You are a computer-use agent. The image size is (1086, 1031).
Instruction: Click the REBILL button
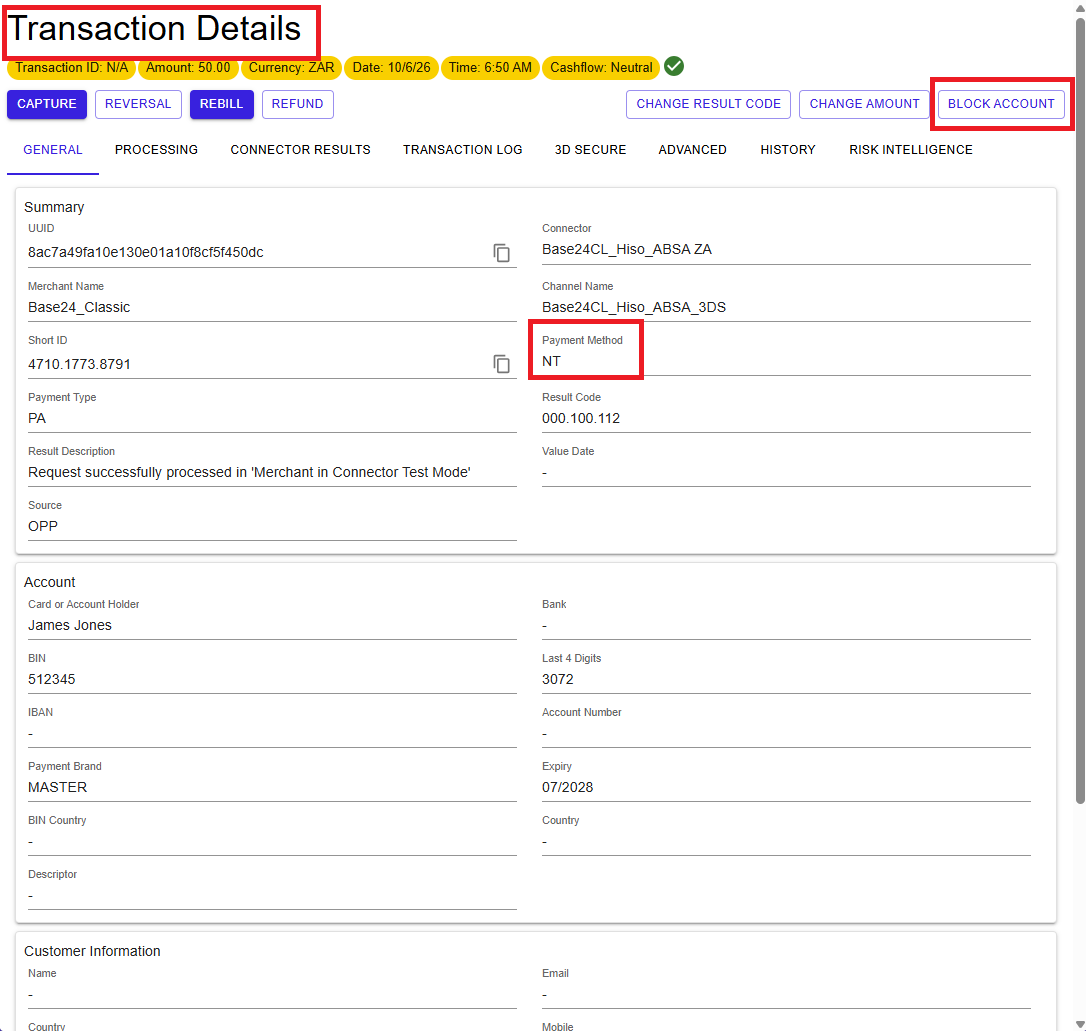(x=222, y=104)
